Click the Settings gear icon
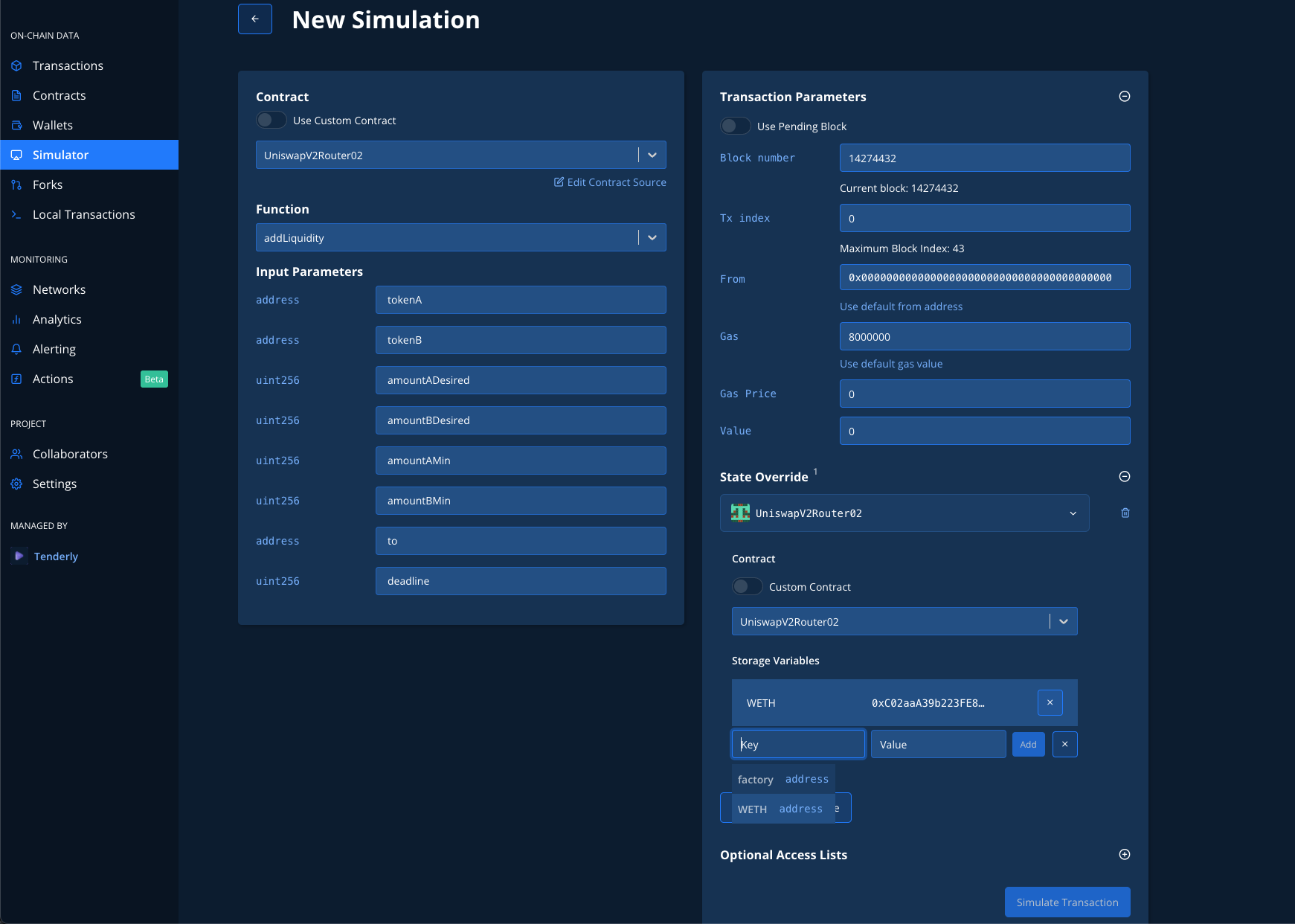Screen dimensions: 1295x924 [16, 484]
